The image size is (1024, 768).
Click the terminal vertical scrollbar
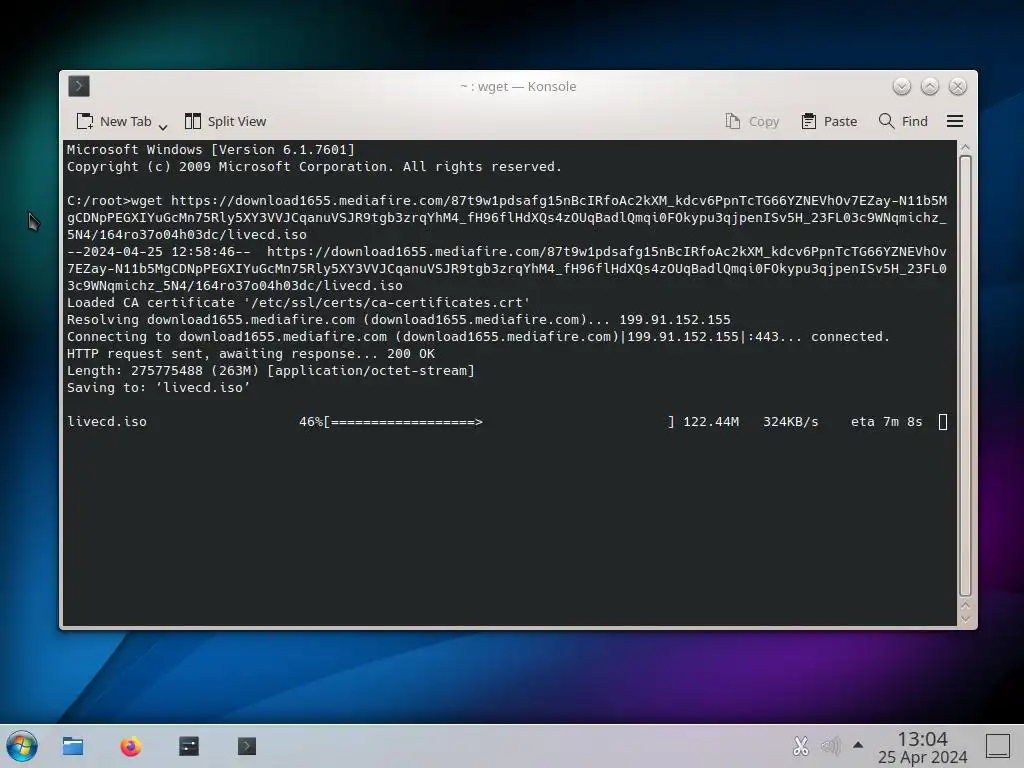tap(965, 376)
